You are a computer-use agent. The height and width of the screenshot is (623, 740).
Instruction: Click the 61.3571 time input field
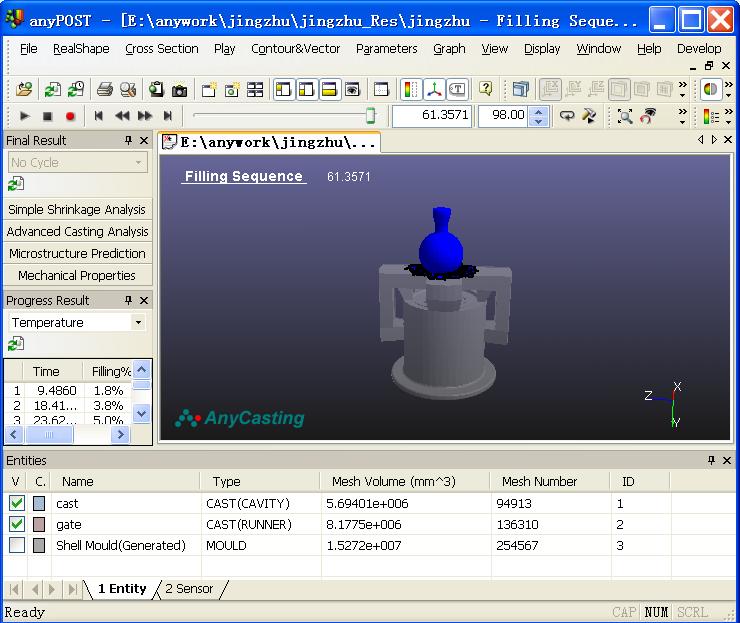tap(432, 115)
